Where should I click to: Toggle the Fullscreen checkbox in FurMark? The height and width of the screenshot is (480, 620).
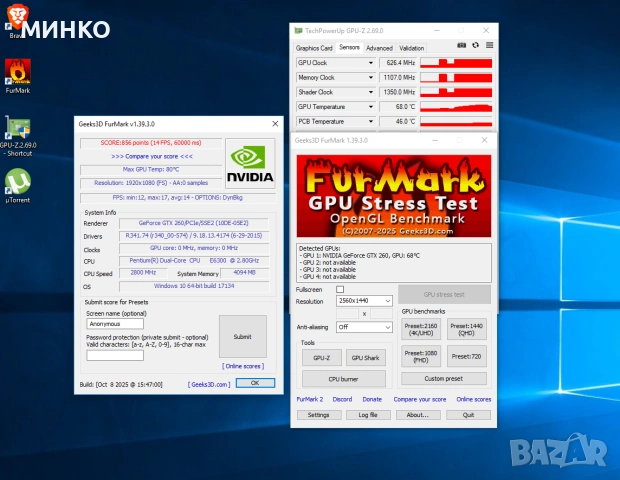(x=340, y=289)
